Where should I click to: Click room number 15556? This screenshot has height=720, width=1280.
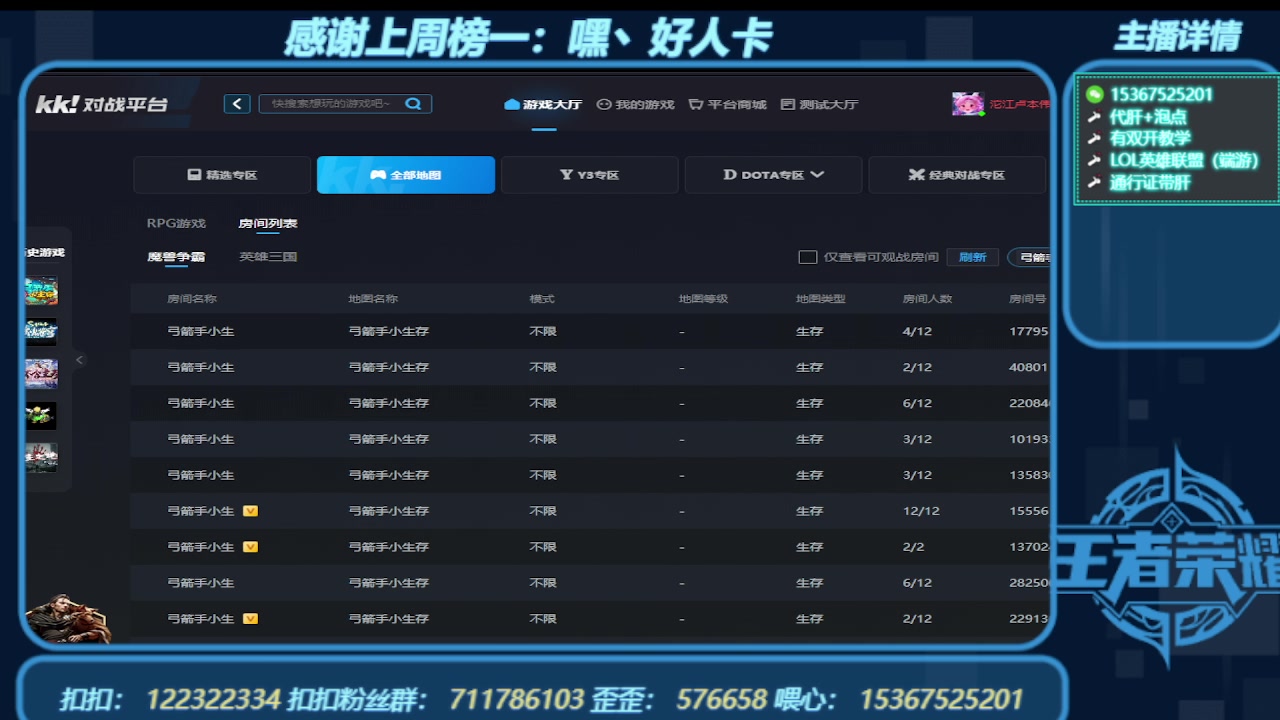pyautogui.click(x=1029, y=511)
